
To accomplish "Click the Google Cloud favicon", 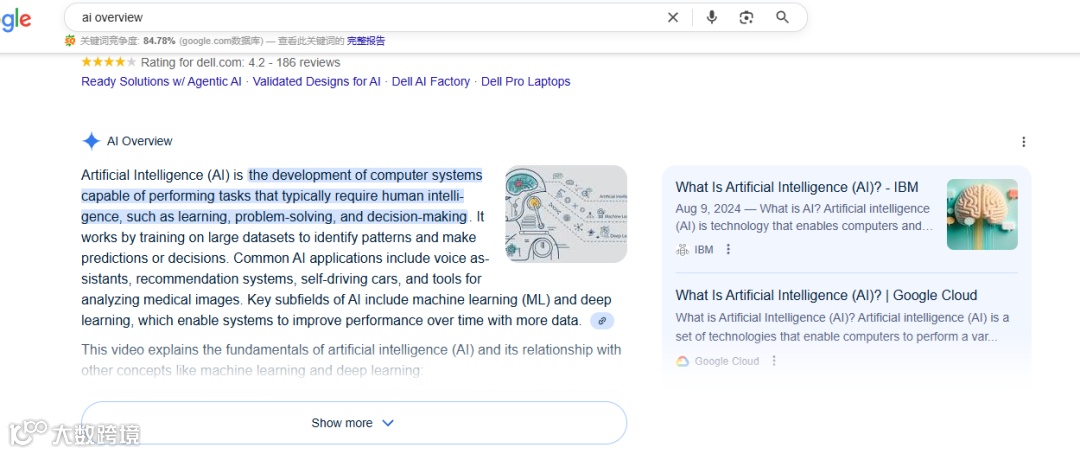I will click(x=682, y=361).
